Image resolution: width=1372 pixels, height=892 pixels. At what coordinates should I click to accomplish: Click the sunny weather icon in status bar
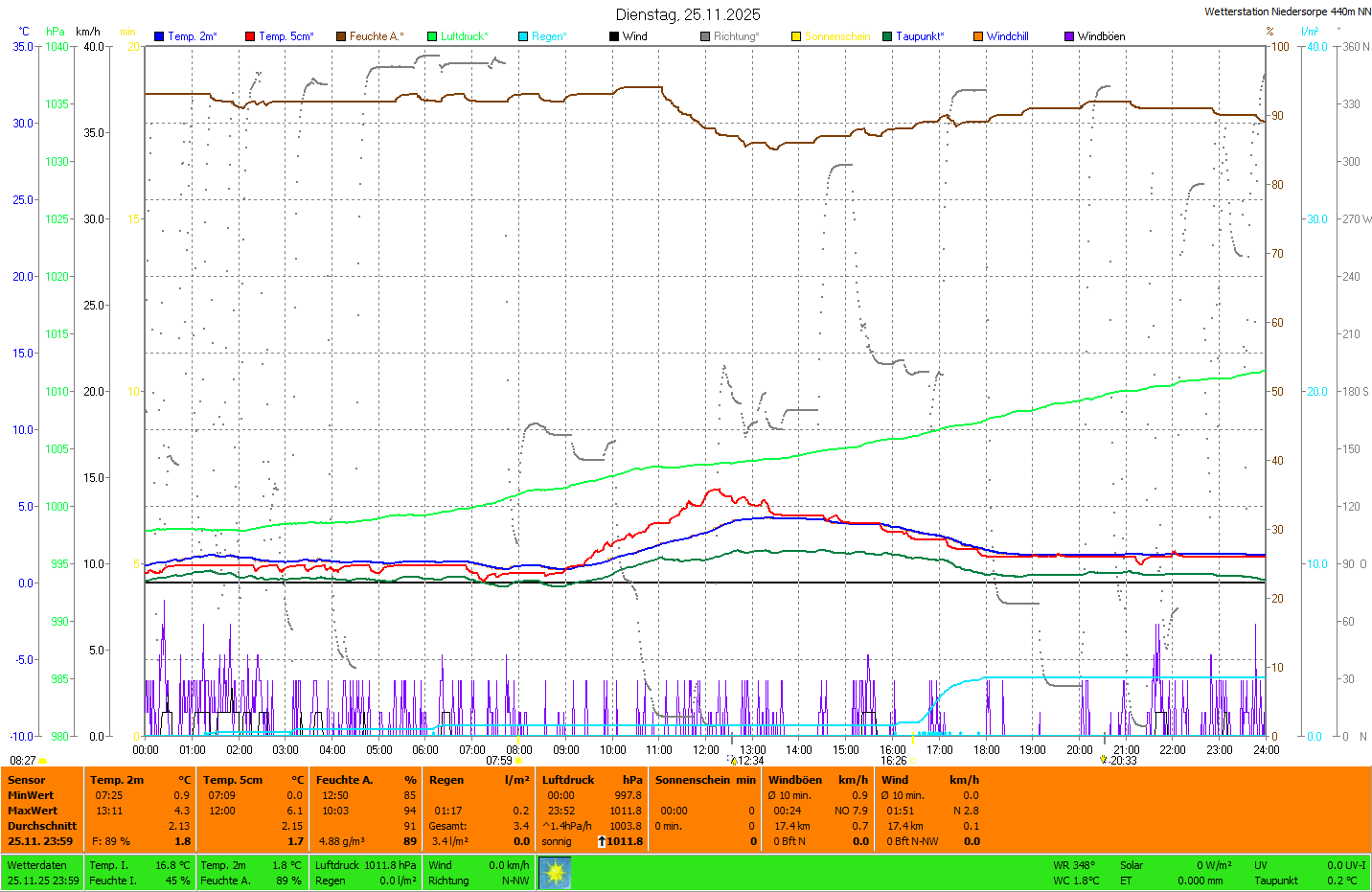coord(555,873)
